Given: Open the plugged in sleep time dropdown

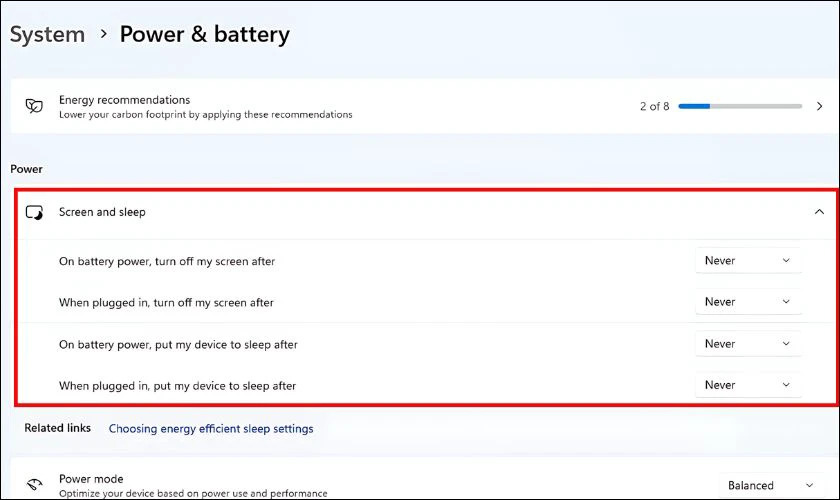Looking at the screenshot, I should (748, 385).
